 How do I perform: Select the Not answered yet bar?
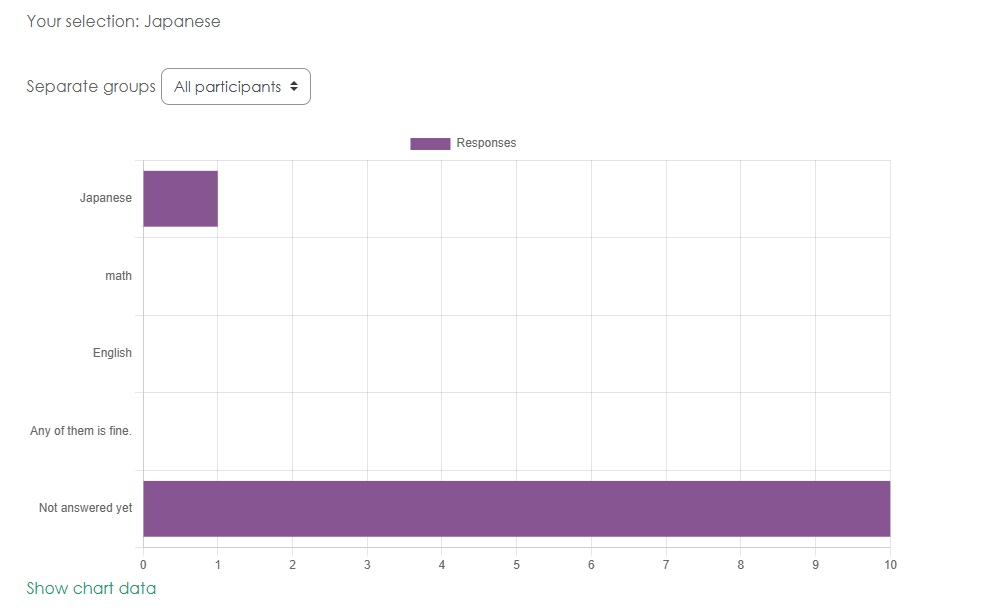pyautogui.click(x=516, y=508)
